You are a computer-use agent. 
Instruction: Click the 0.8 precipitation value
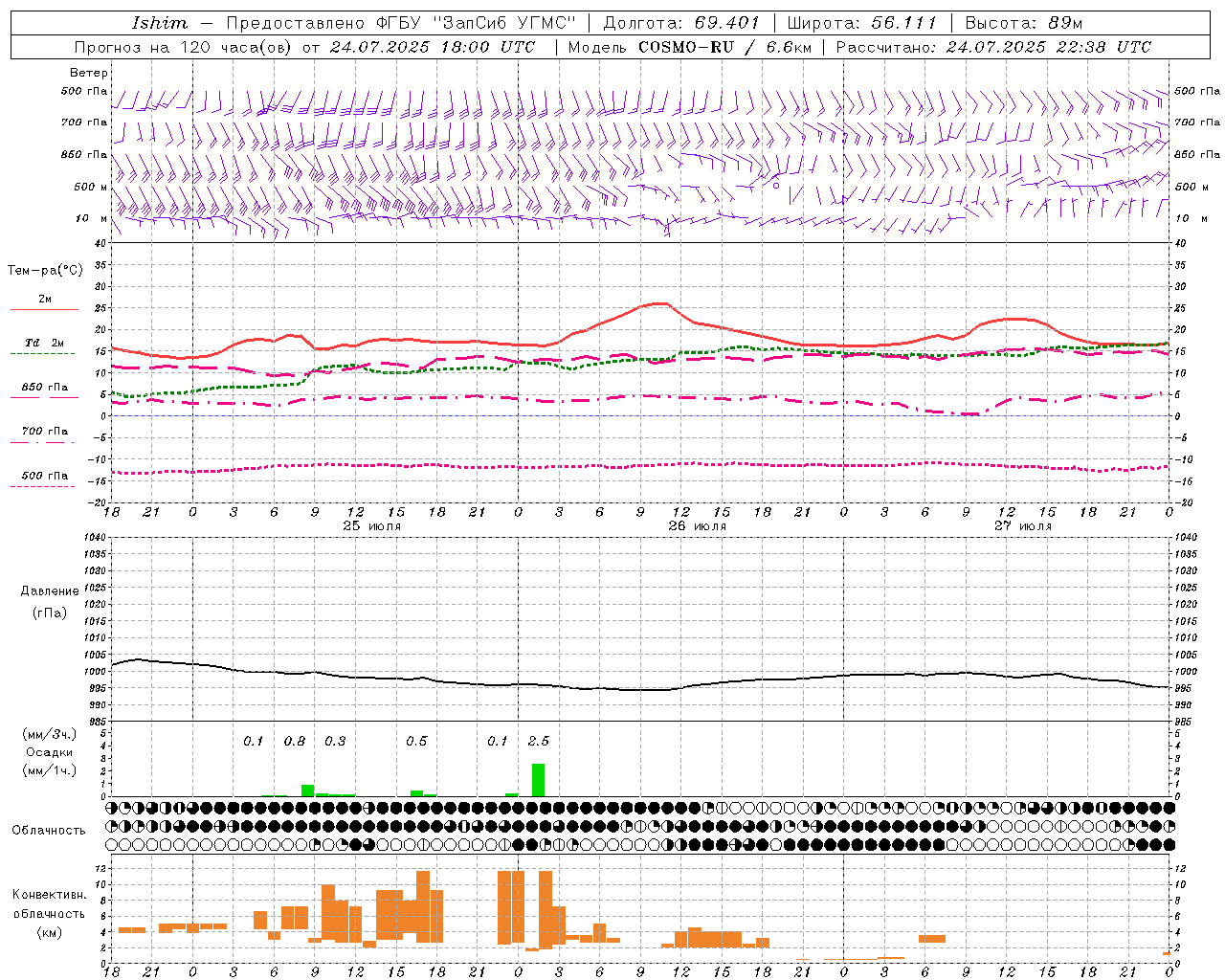pyautogui.click(x=295, y=742)
